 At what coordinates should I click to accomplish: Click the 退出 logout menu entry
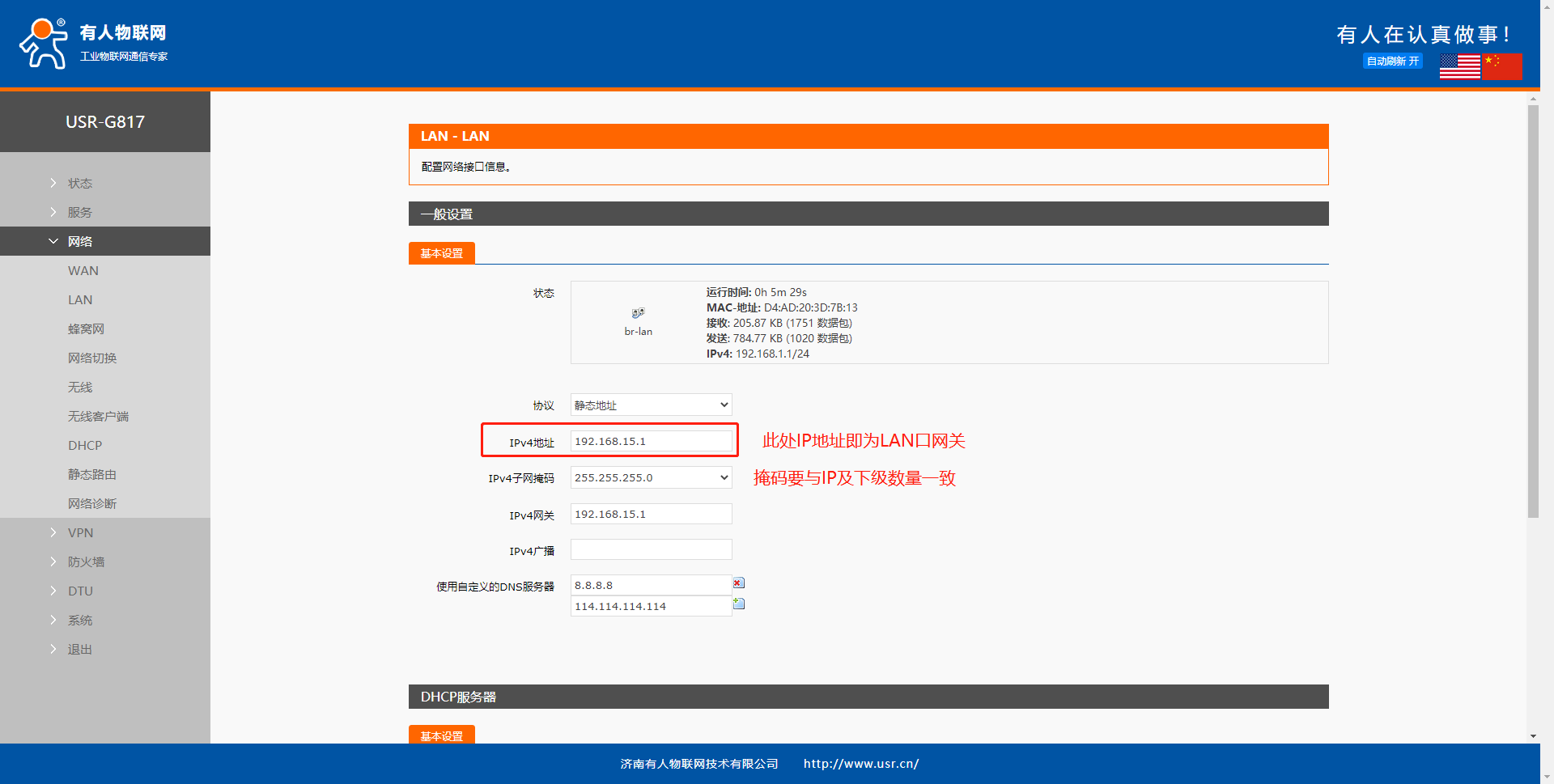coord(79,650)
